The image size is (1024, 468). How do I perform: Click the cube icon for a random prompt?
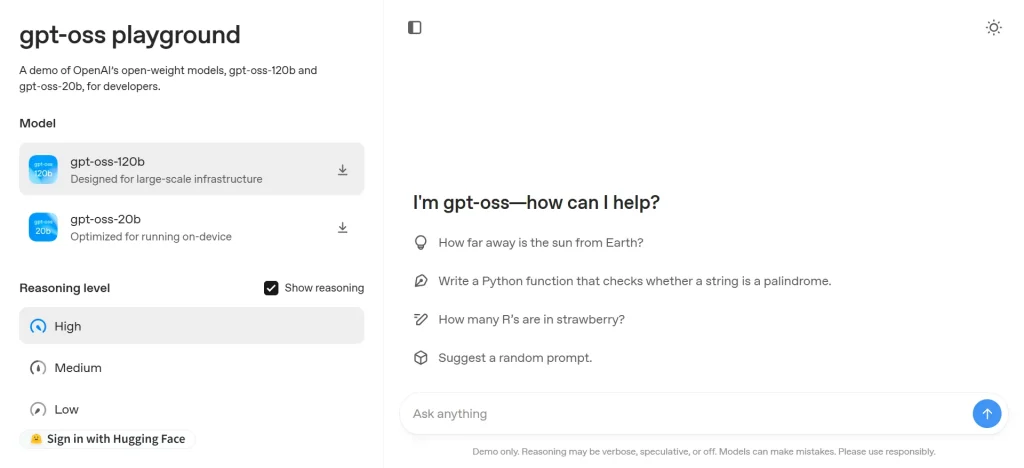[421, 358]
